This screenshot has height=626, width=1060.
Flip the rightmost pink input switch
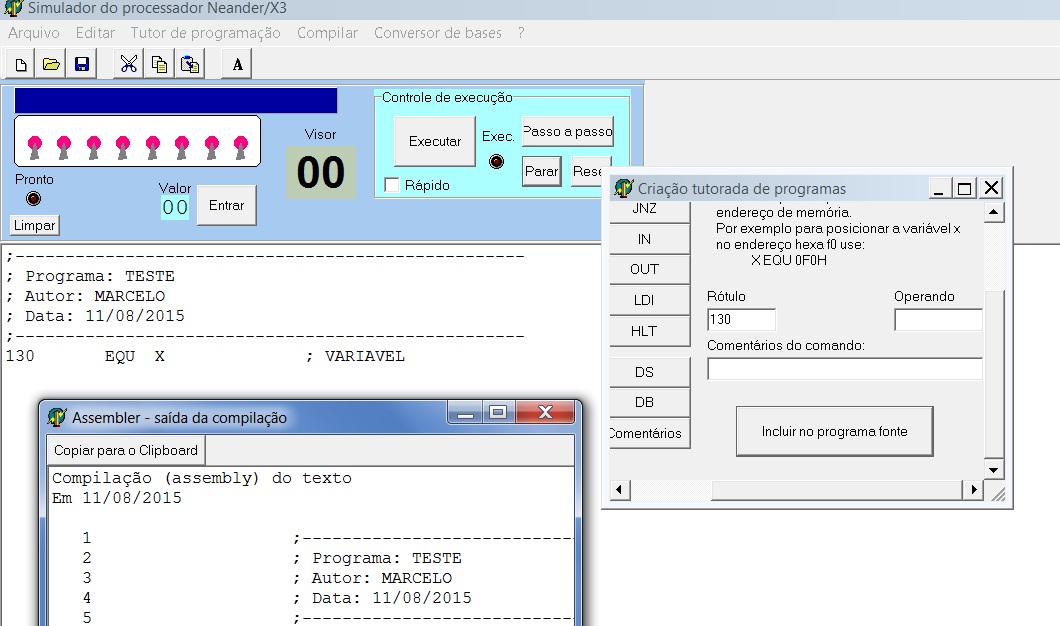click(241, 147)
